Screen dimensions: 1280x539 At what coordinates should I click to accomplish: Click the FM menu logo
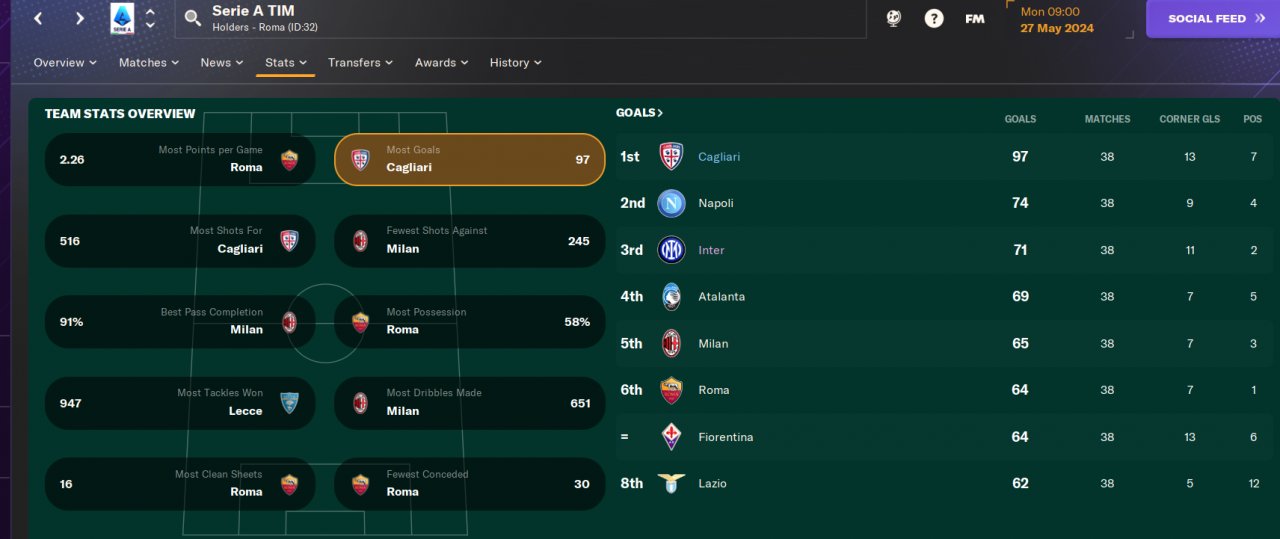[x=974, y=18]
